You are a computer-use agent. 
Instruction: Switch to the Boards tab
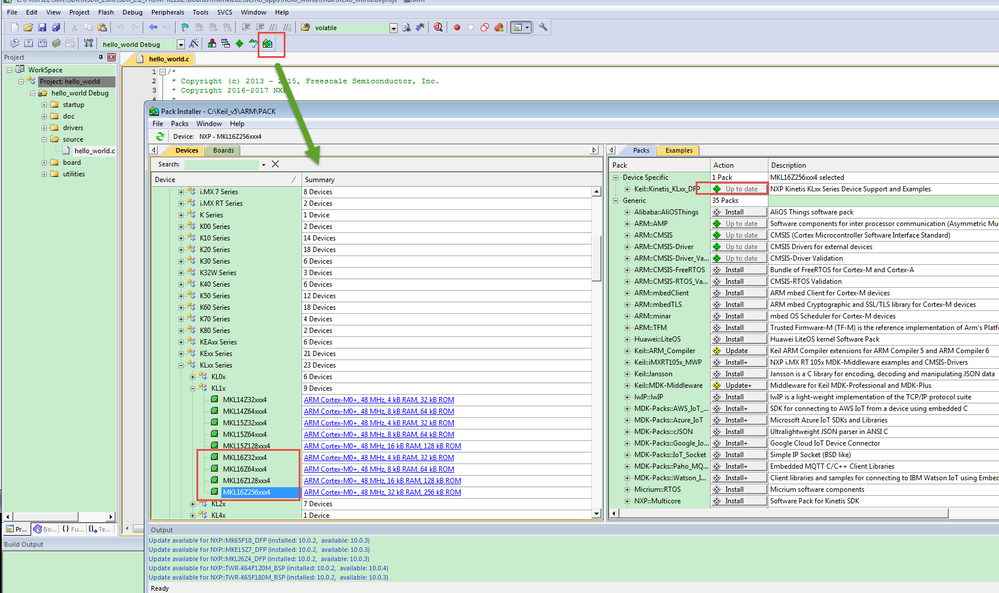pos(223,150)
